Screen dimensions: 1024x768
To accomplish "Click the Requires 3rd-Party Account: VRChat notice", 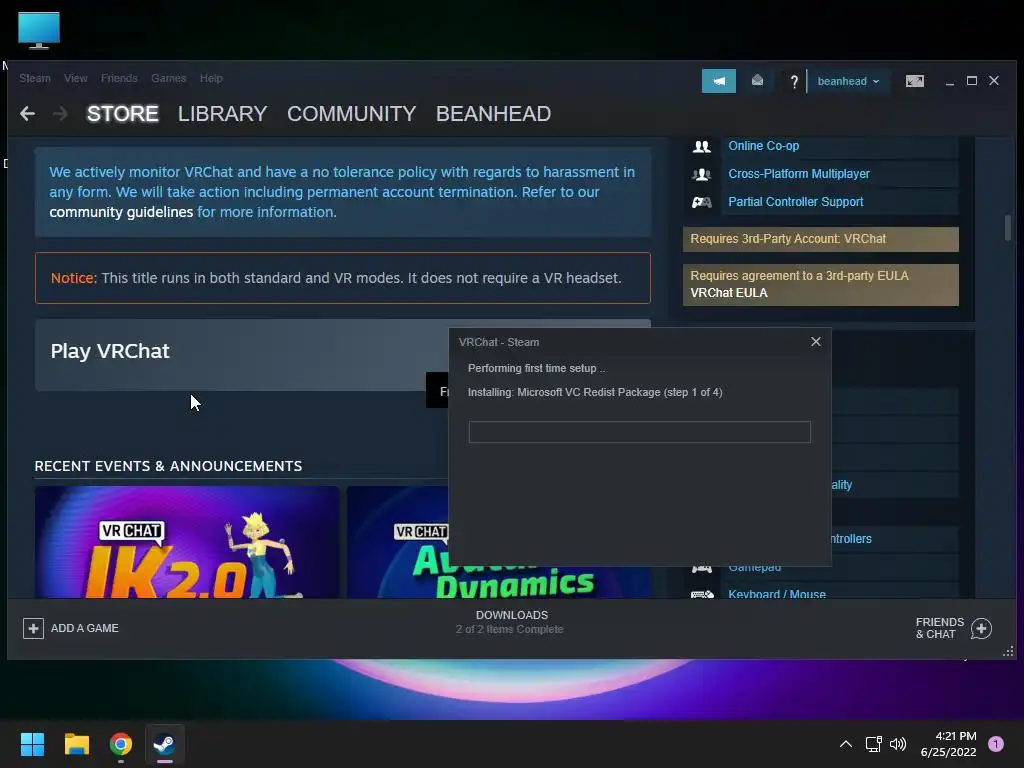I will click(820, 239).
